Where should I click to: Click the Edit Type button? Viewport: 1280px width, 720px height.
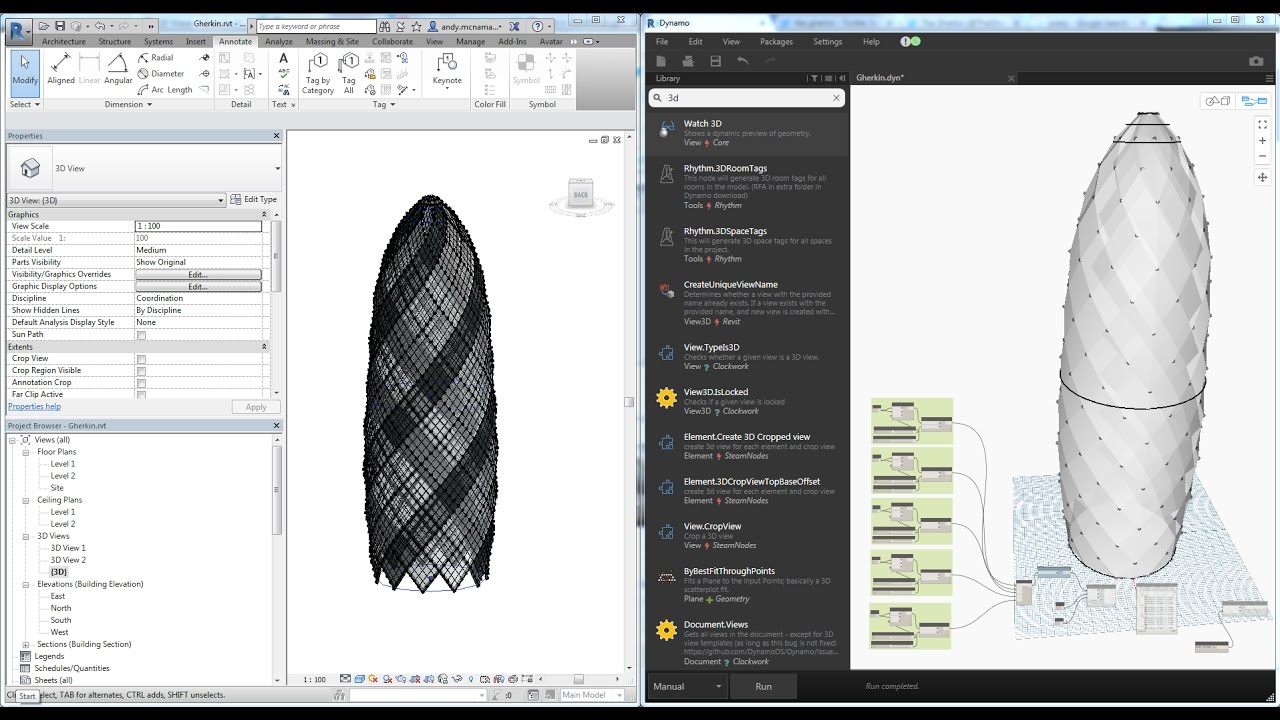click(254, 200)
